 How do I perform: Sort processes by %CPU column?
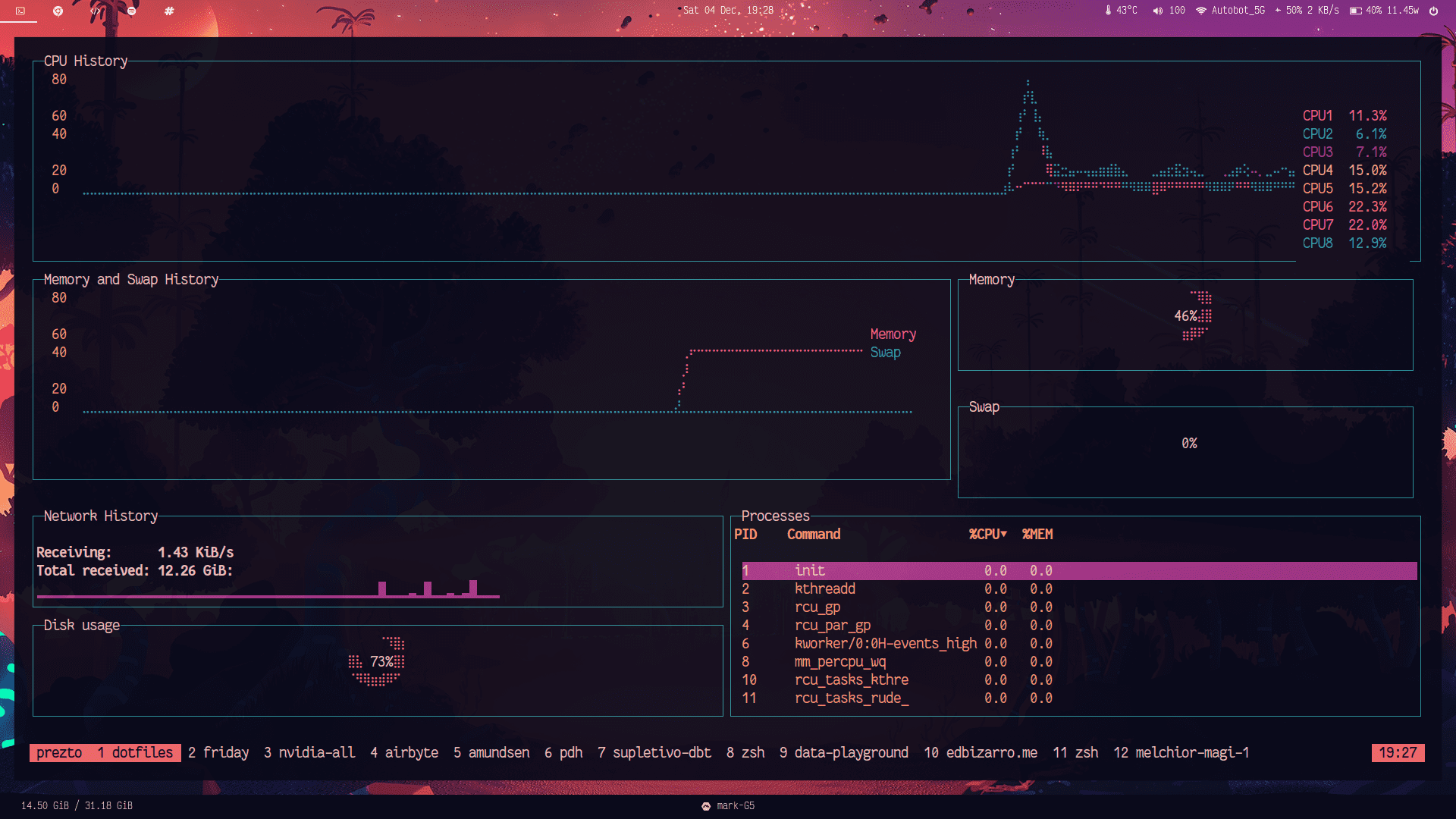(987, 535)
